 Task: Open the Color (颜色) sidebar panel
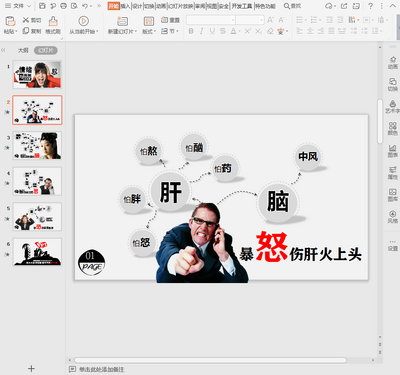[393, 129]
